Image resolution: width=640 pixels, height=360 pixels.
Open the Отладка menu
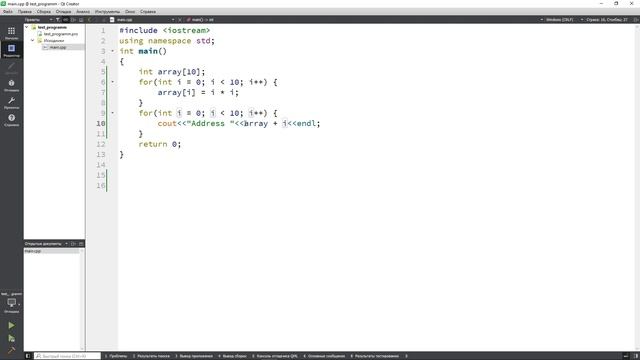[63, 11]
